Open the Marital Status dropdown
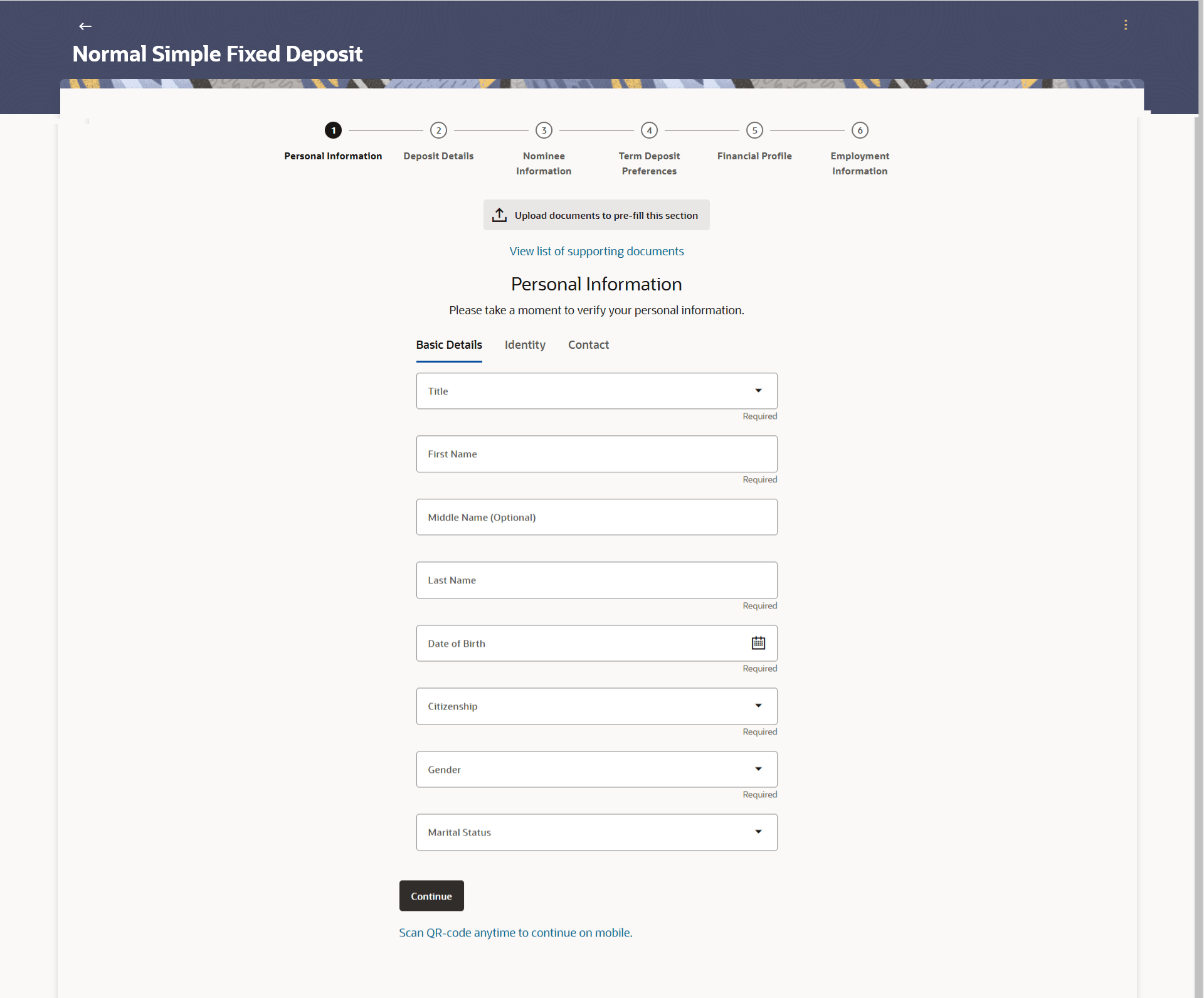This screenshot has height=998, width=1204. coord(758,832)
